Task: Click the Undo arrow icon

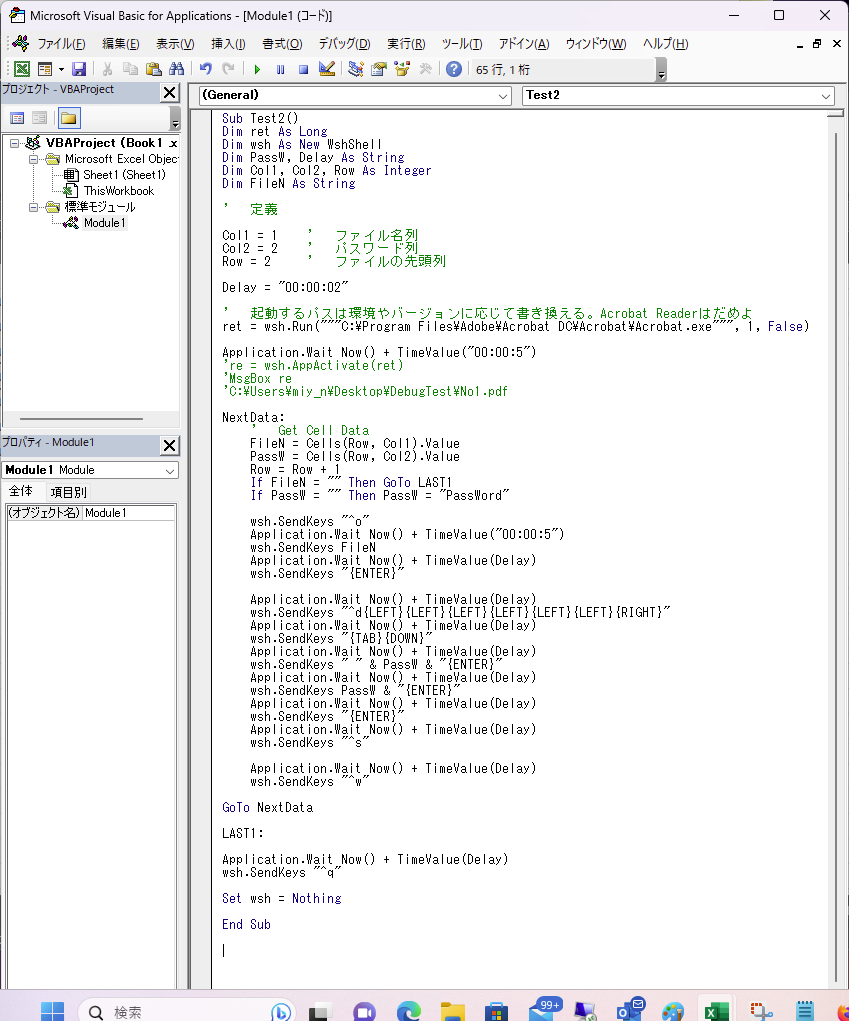Action: (206, 68)
